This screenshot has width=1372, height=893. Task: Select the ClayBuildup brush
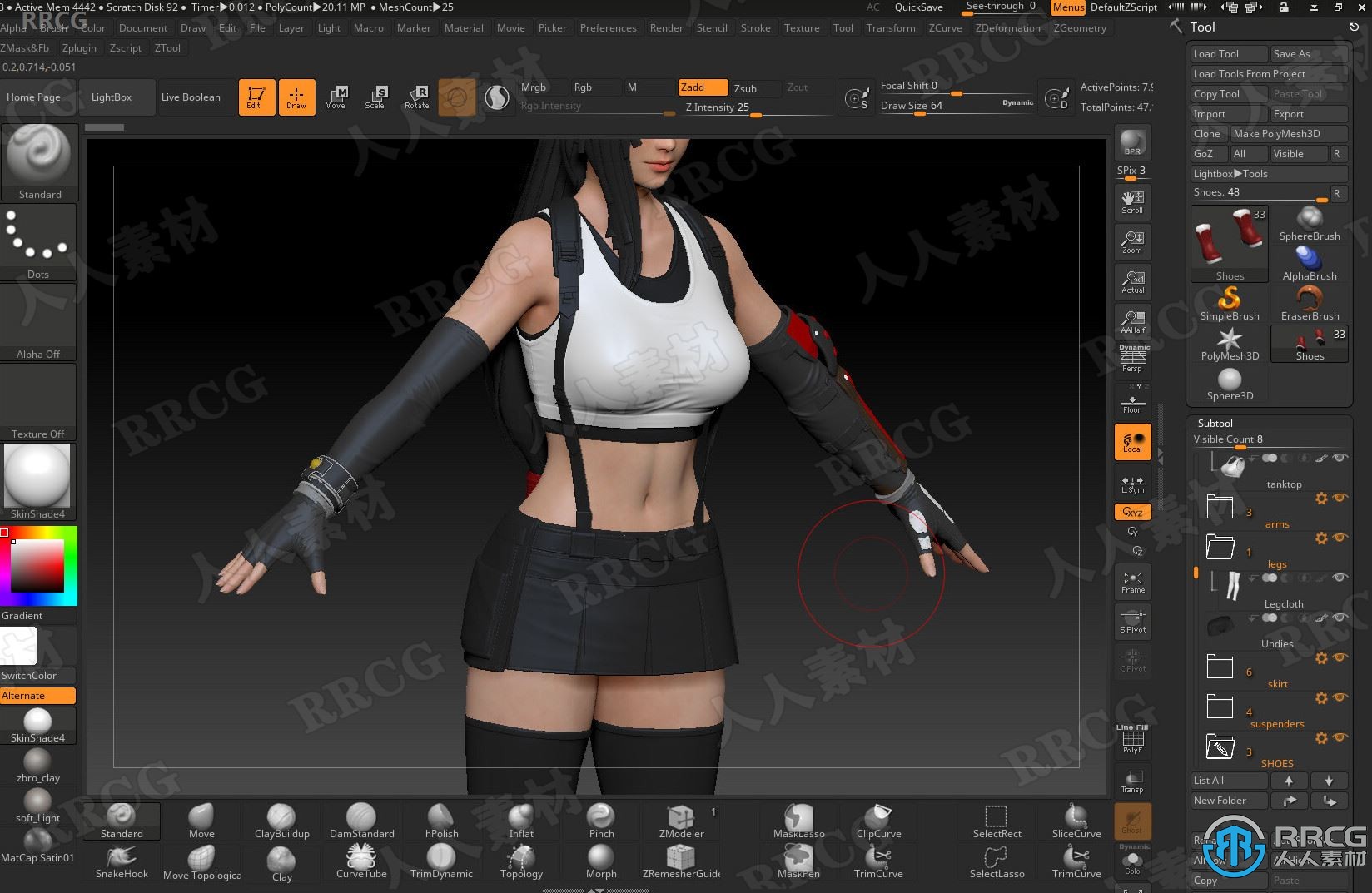[x=281, y=821]
